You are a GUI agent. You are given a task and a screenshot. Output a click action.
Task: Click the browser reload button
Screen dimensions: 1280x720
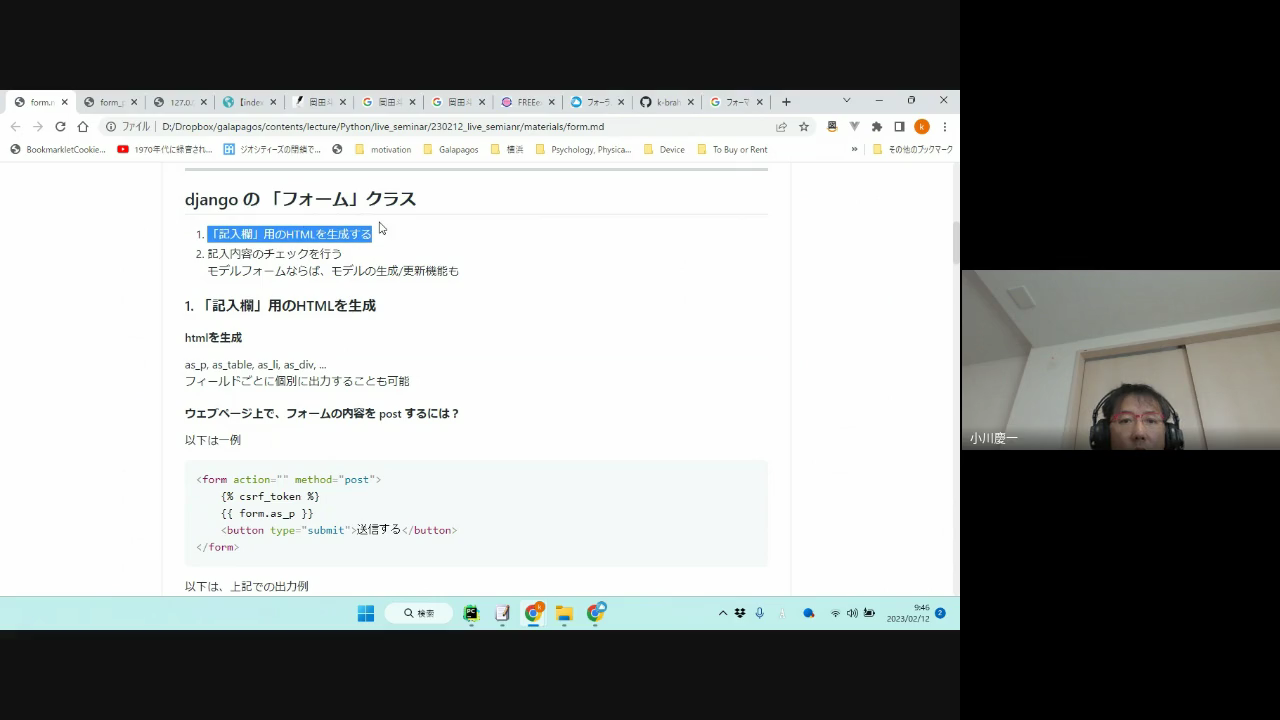point(60,127)
